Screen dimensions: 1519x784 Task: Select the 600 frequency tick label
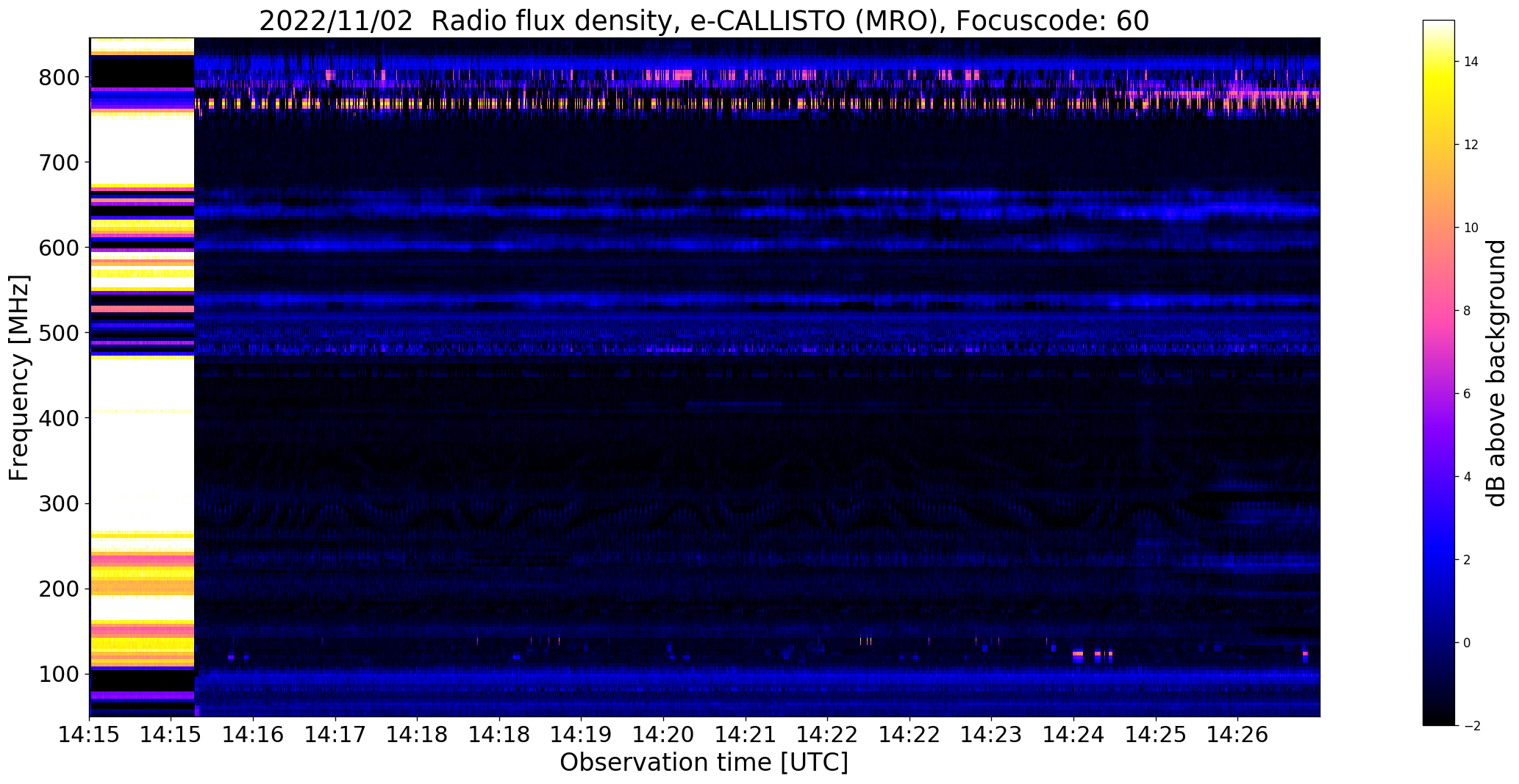[59, 248]
